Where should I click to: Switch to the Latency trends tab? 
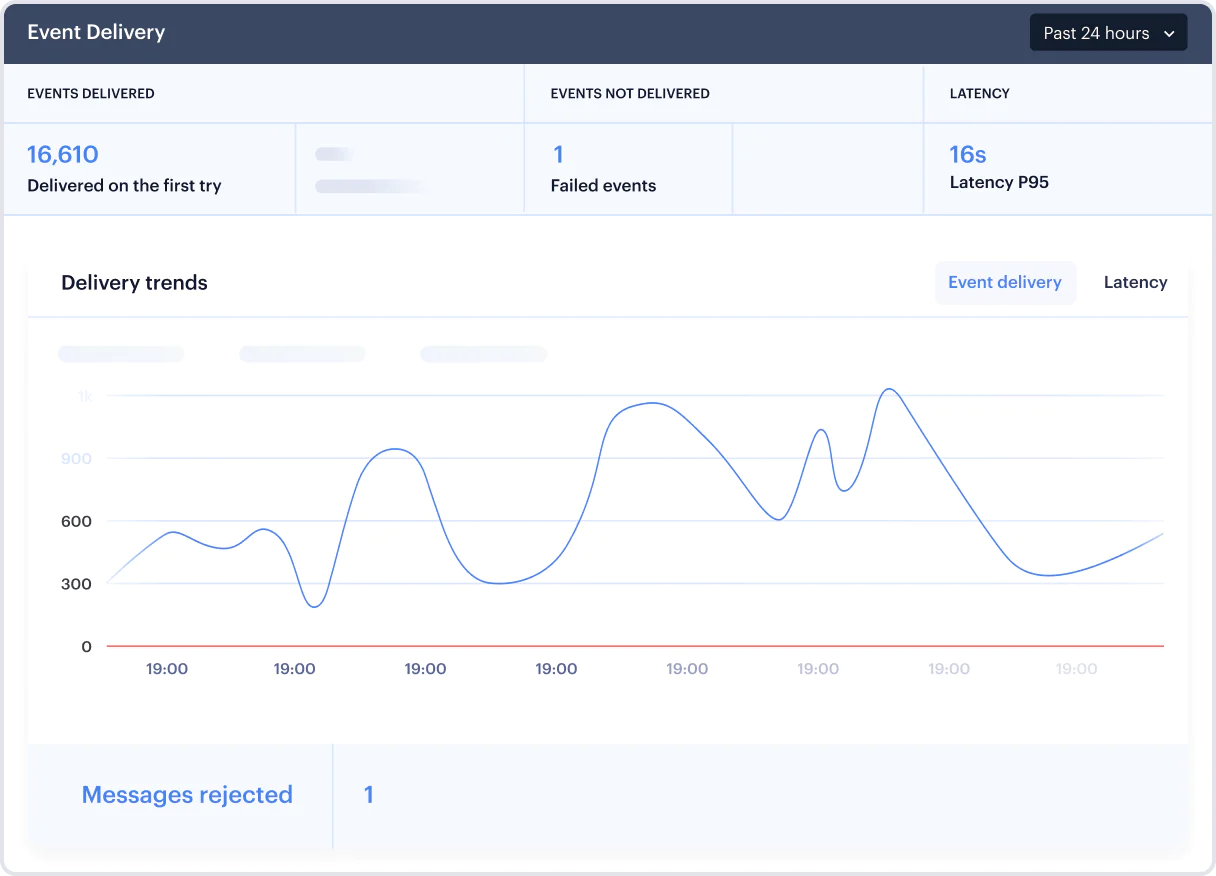pyautogui.click(x=1135, y=282)
